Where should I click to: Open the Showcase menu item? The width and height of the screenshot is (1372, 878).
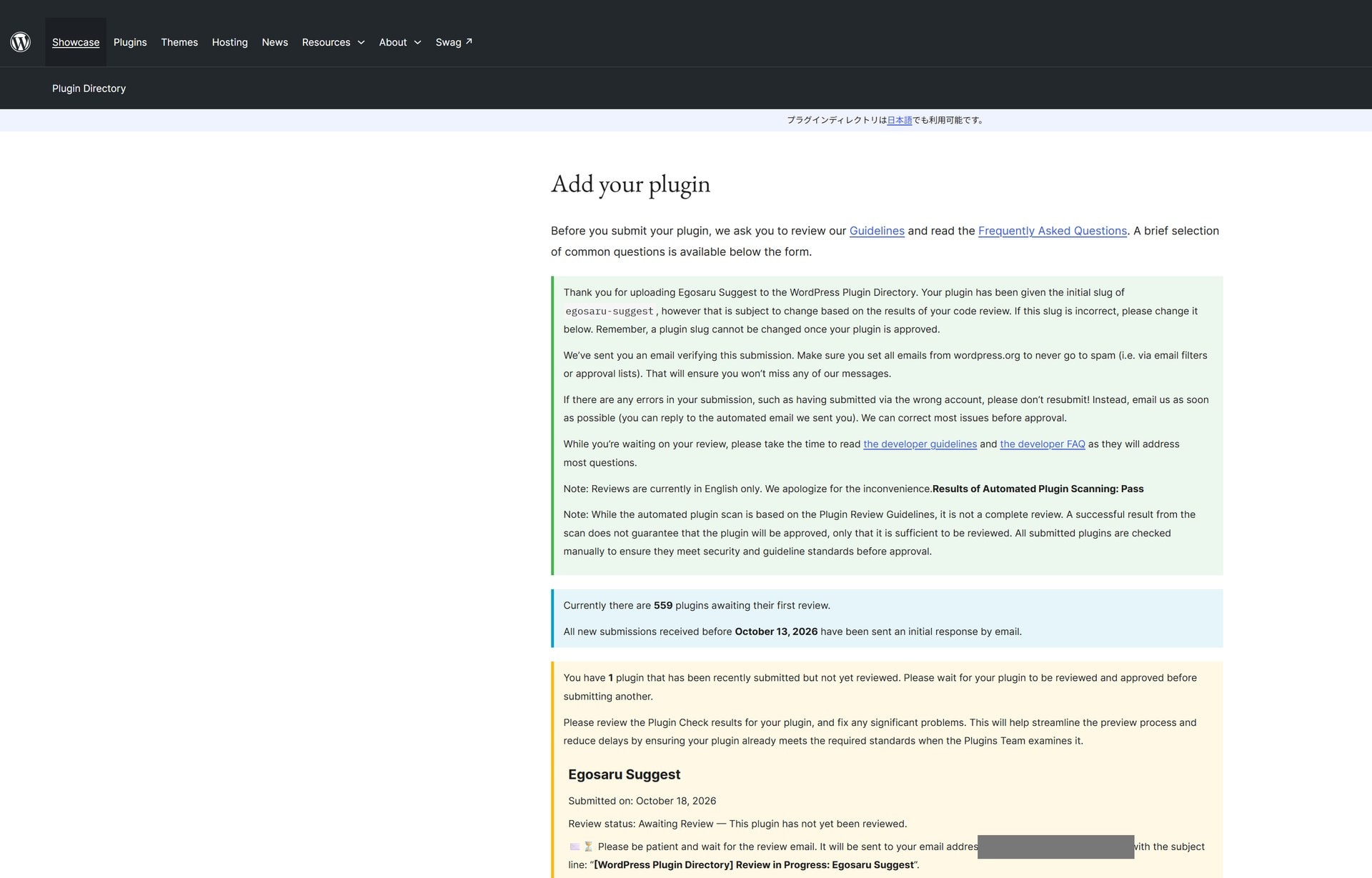(x=76, y=42)
